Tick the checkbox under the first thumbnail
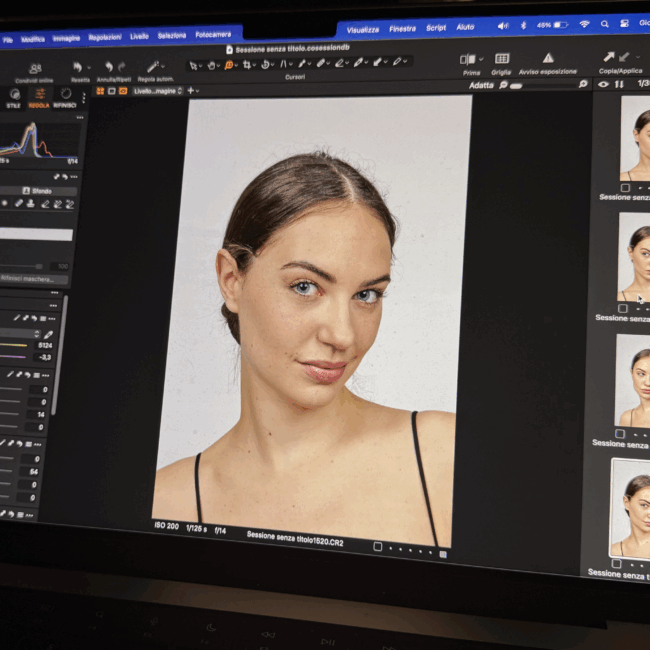 tap(625, 187)
